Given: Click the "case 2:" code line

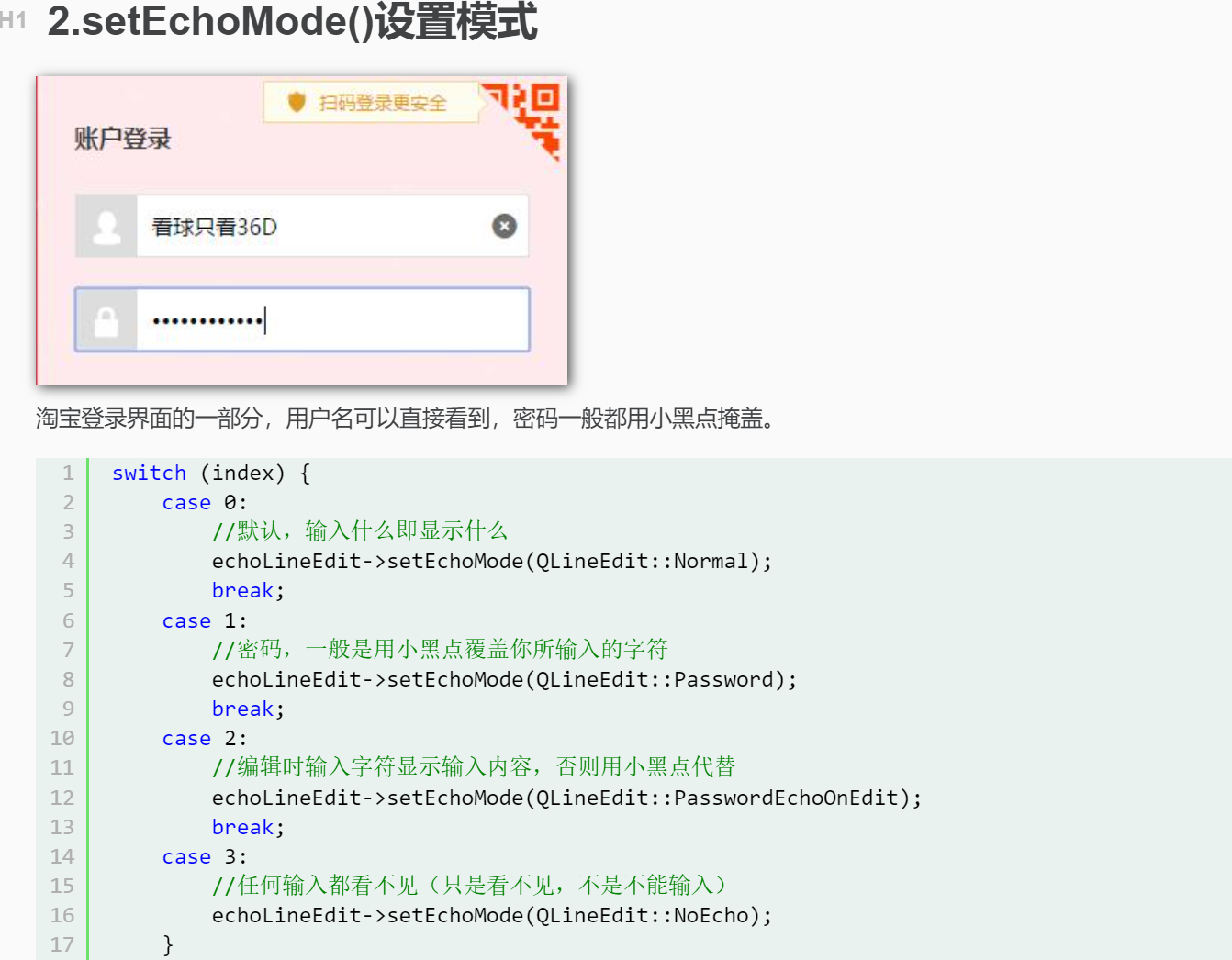Looking at the screenshot, I should click(x=205, y=738).
